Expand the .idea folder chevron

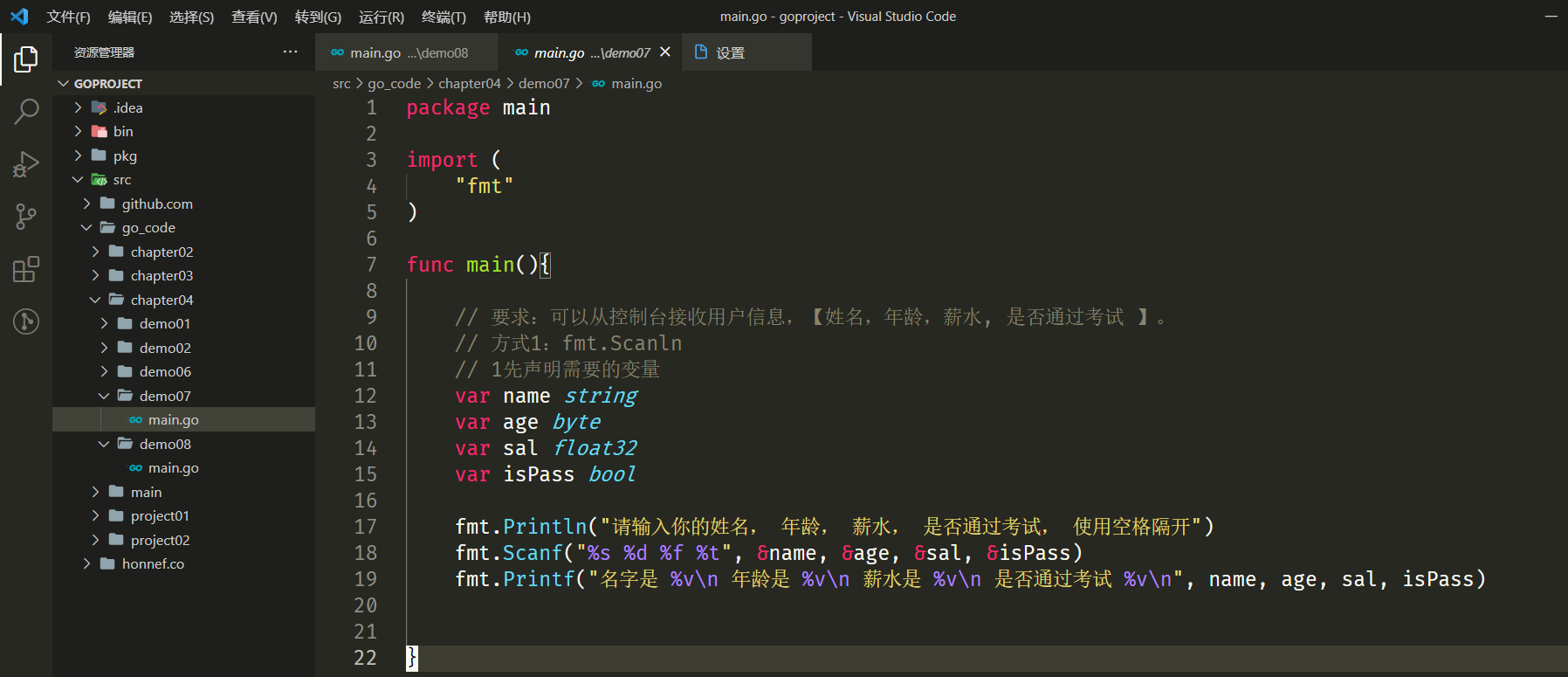[x=78, y=107]
